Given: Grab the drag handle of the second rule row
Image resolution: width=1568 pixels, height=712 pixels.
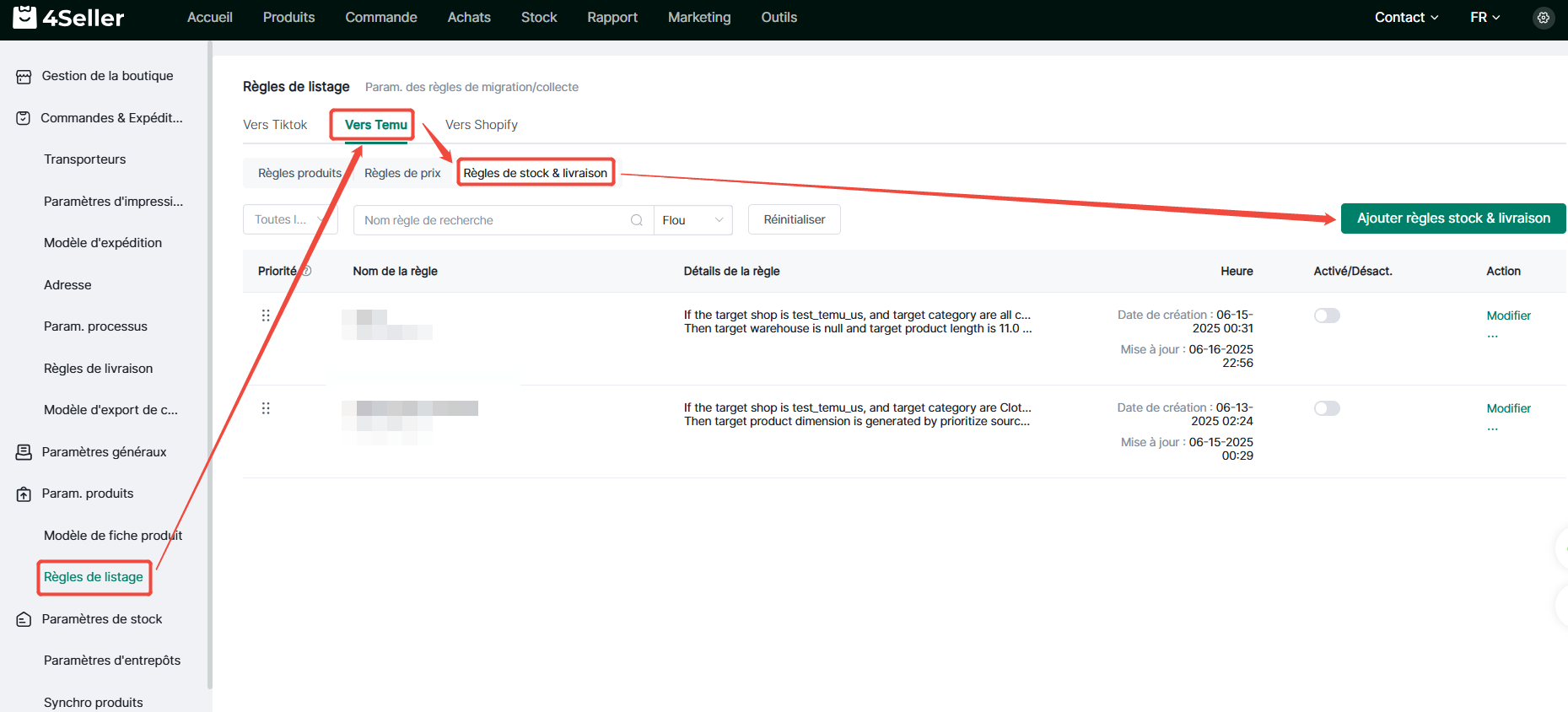Looking at the screenshot, I should pyautogui.click(x=266, y=408).
